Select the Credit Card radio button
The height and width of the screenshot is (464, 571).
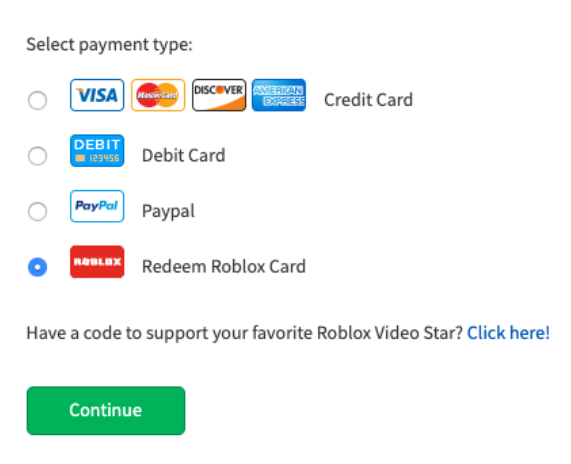coord(38,100)
